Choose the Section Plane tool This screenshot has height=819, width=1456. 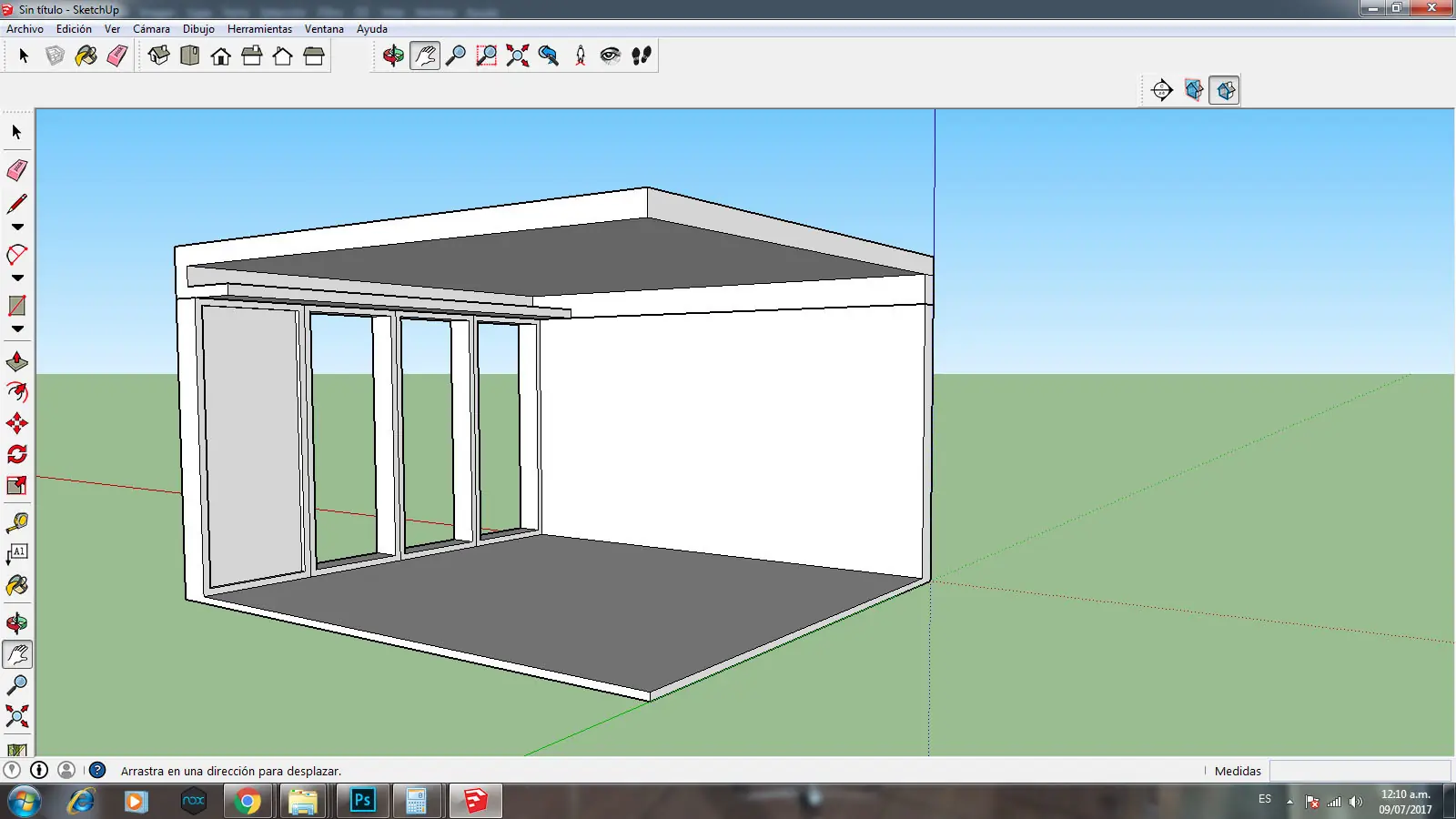pos(1162,90)
